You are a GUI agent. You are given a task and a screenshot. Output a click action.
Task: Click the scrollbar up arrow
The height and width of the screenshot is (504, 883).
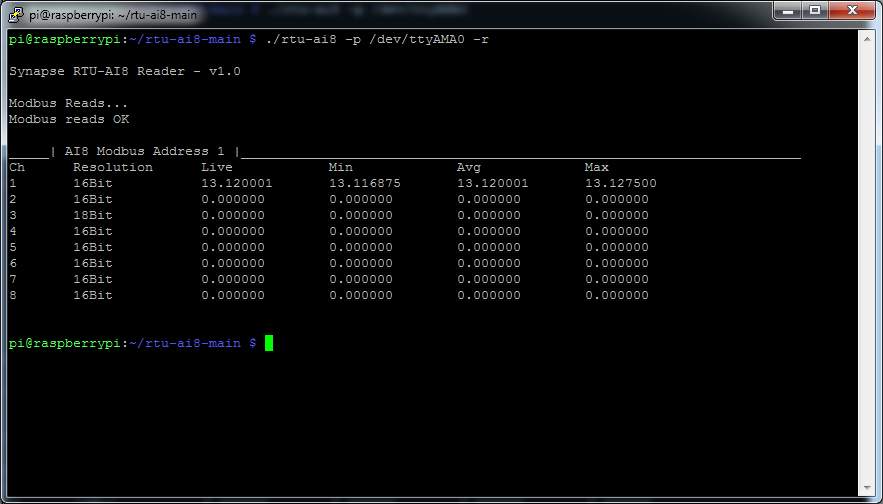(867, 38)
